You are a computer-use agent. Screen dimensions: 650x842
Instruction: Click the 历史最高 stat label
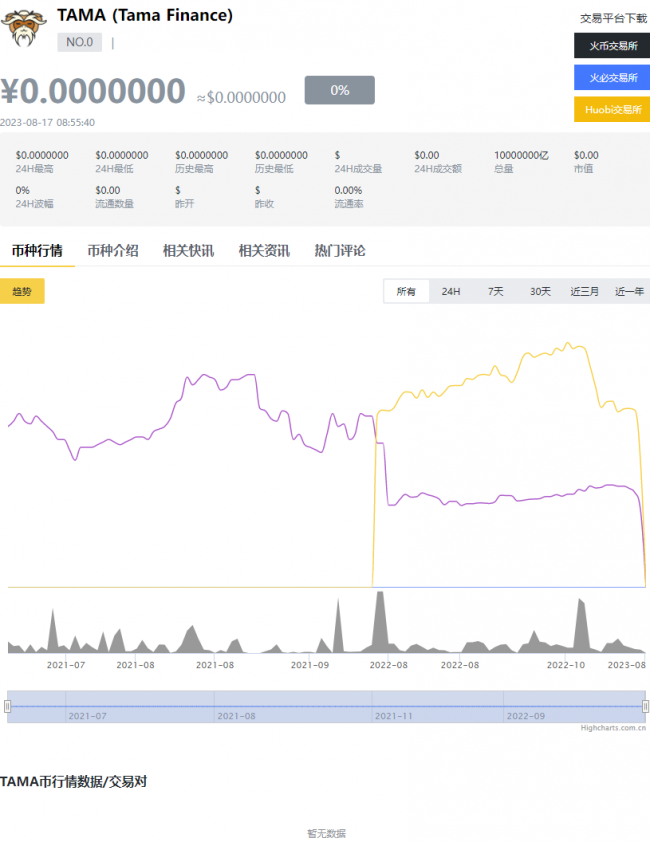pos(194,169)
